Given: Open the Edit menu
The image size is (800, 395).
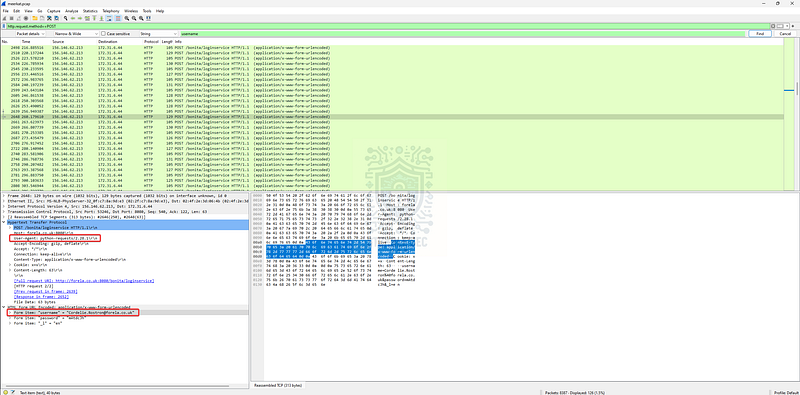Looking at the screenshot, I should pos(16,11).
